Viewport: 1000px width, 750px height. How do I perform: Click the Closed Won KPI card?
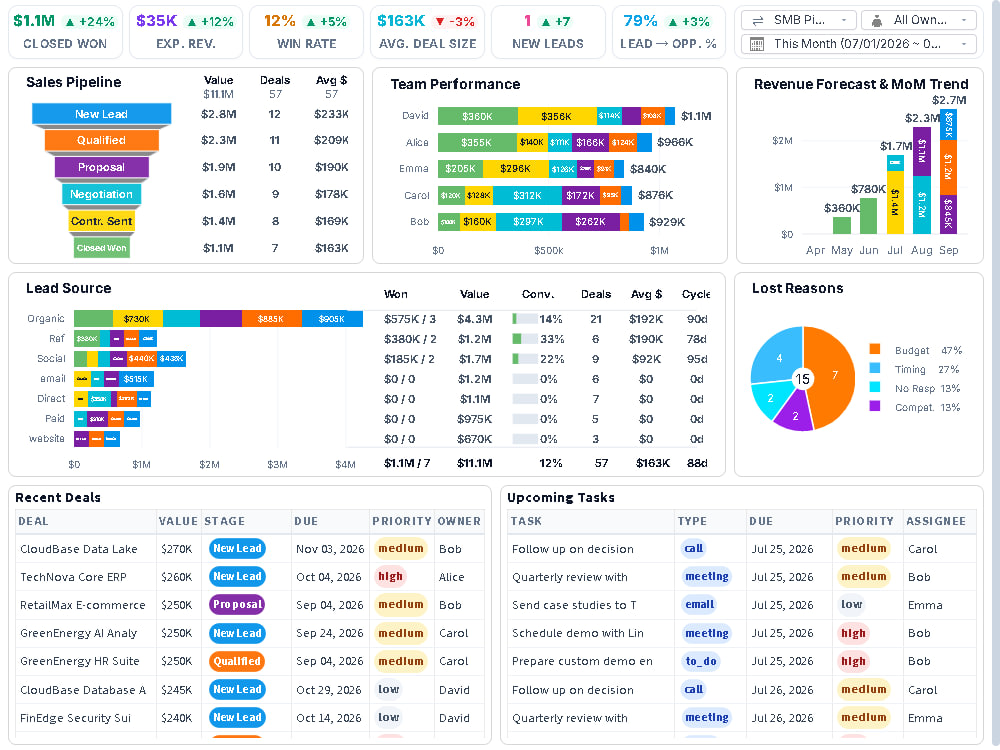click(64, 32)
